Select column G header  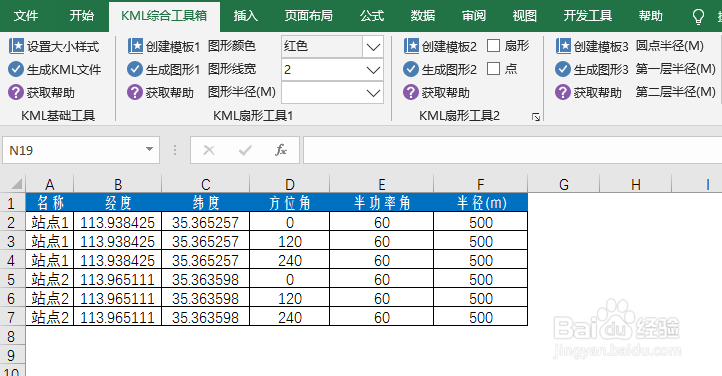564,185
